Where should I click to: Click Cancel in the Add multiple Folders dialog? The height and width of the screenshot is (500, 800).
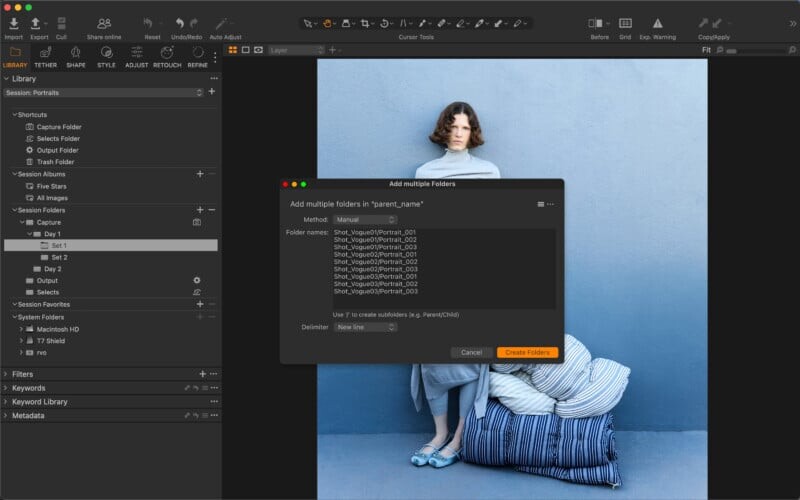(x=471, y=352)
